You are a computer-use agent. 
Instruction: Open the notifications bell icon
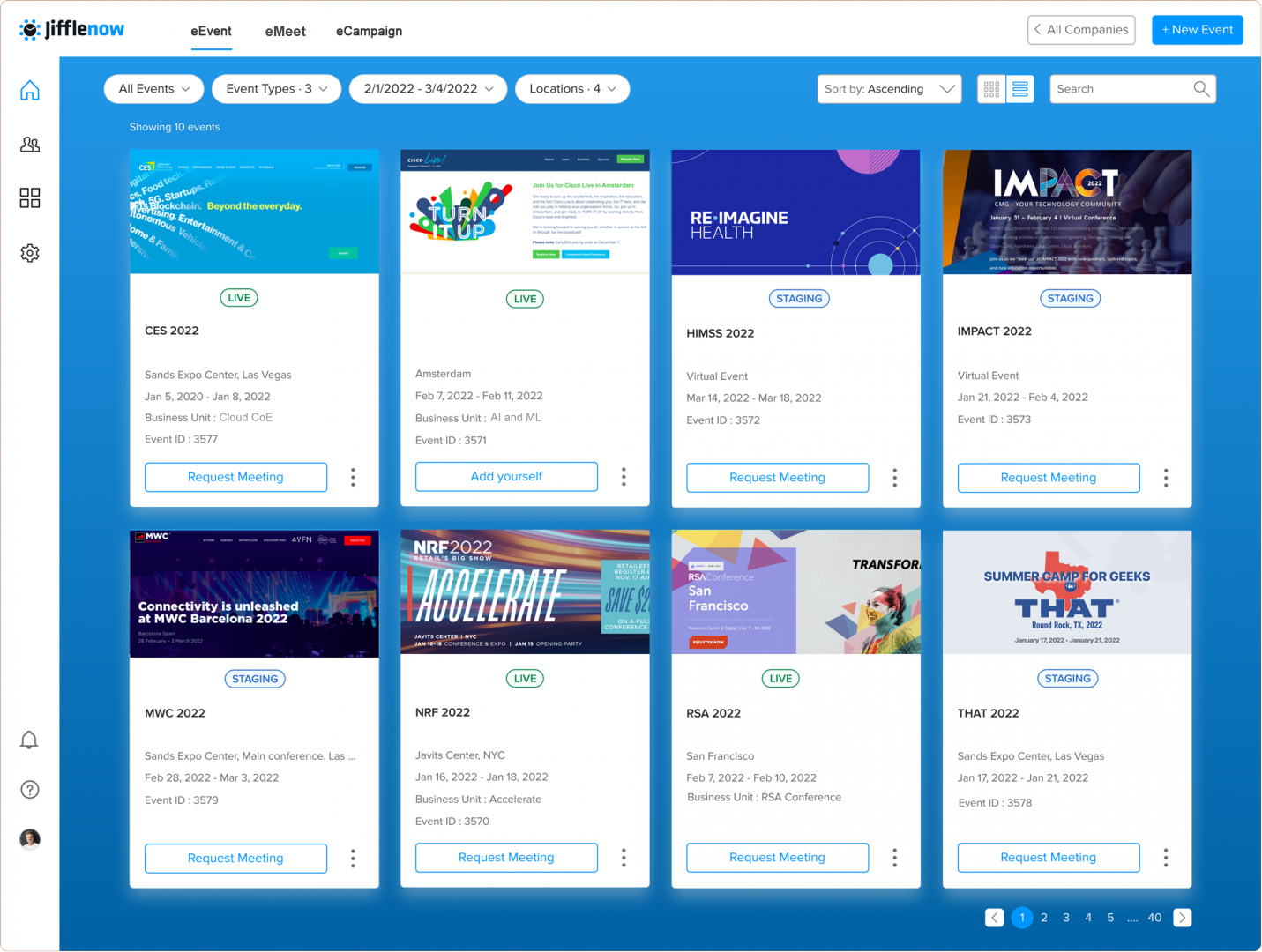(x=29, y=740)
